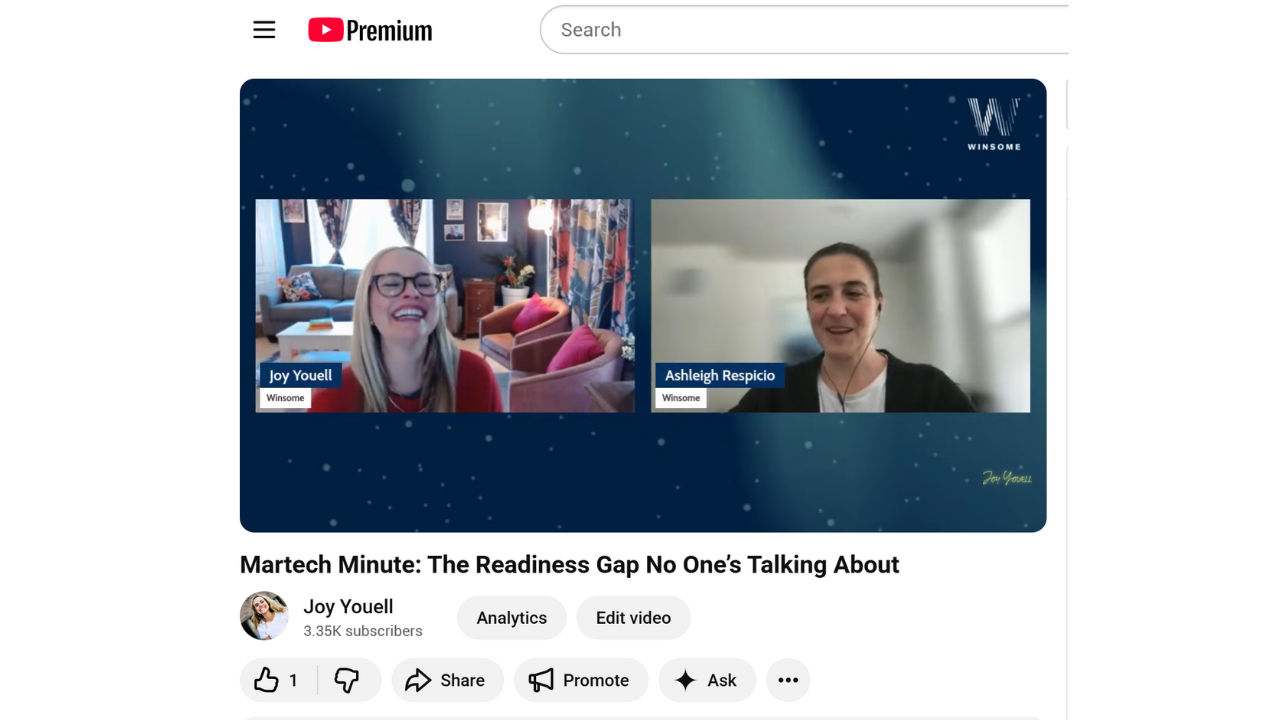The width and height of the screenshot is (1280, 720).
Task: Click the Edit video button
Action: point(633,617)
